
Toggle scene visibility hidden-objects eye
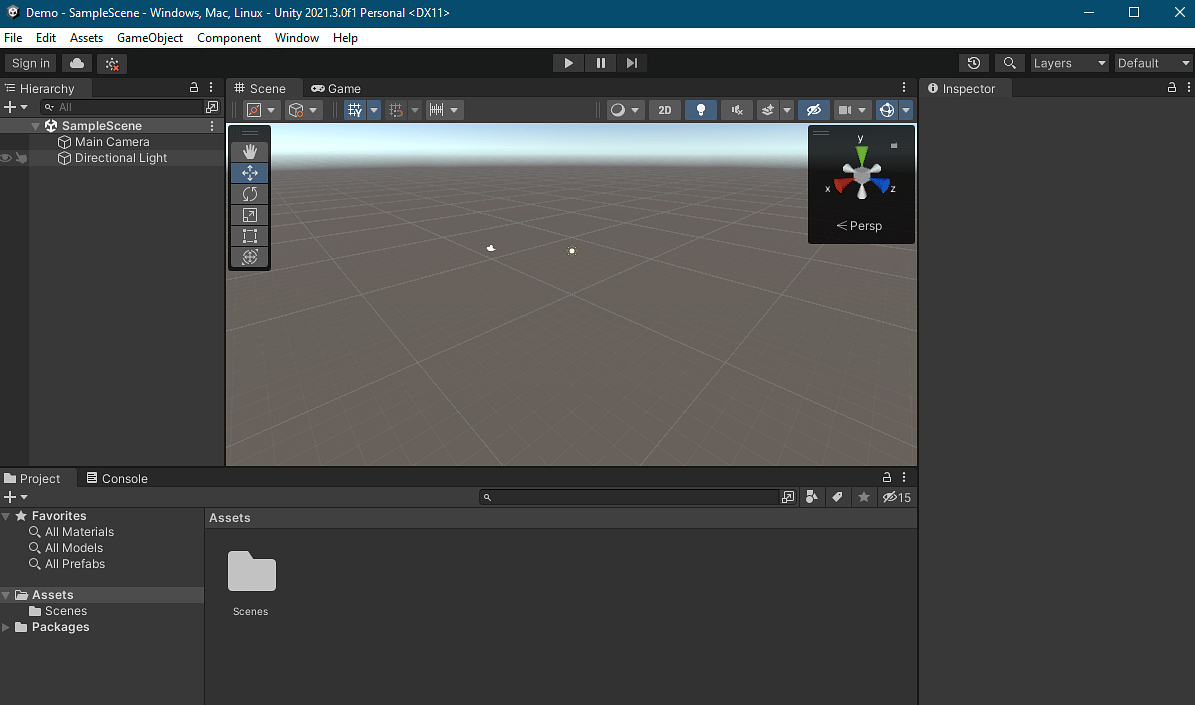coord(814,110)
